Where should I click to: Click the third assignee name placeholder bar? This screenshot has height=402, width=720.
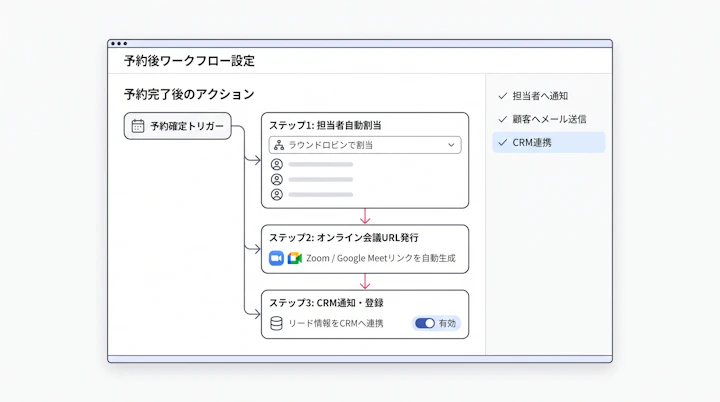pyautogui.click(x=321, y=195)
